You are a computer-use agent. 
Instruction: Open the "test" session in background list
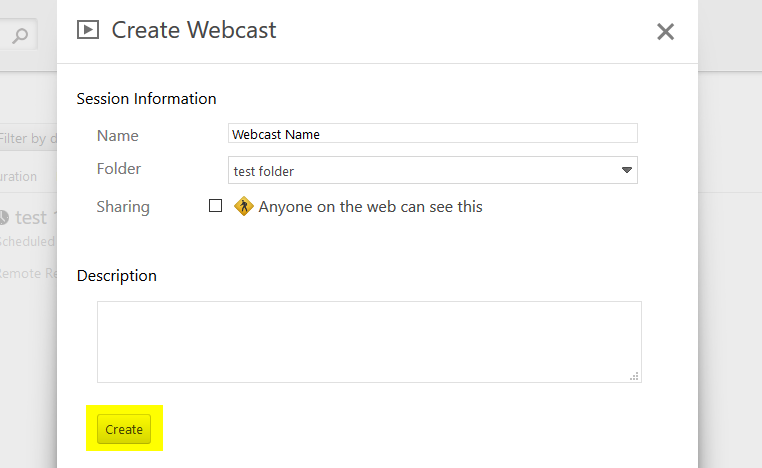pos(31,217)
